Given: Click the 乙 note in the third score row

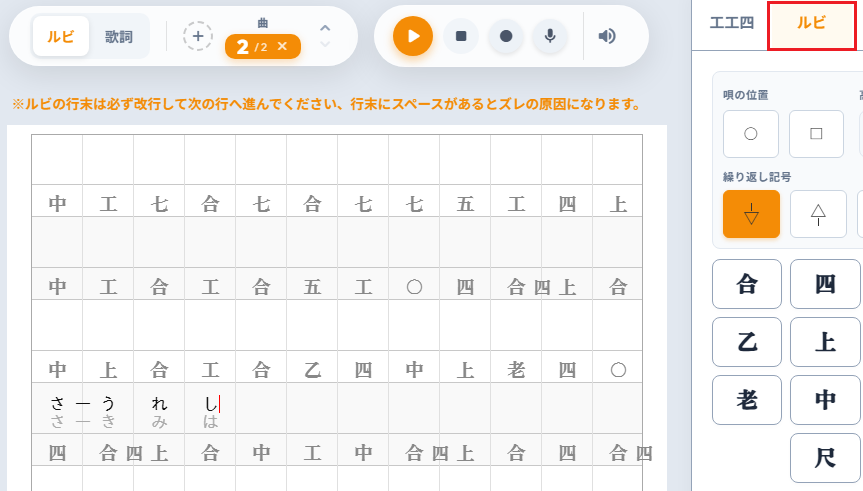Looking at the screenshot, I should 312,370.
